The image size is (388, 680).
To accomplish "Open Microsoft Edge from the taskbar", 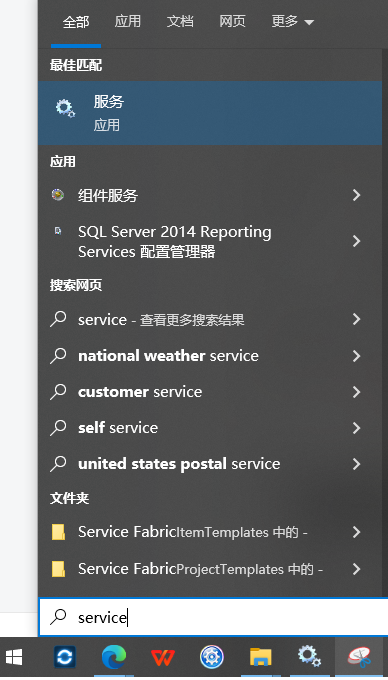I will coord(114,657).
